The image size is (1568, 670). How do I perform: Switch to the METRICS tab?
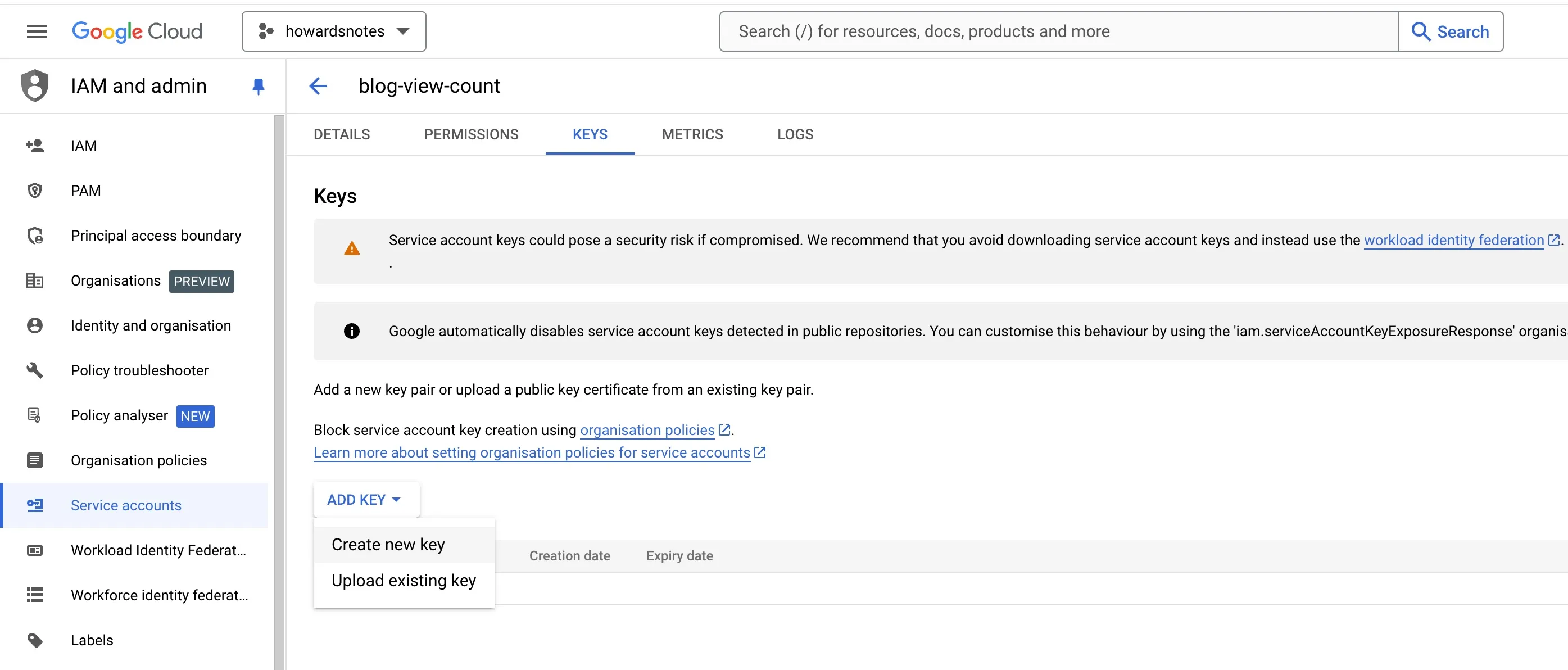click(692, 134)
